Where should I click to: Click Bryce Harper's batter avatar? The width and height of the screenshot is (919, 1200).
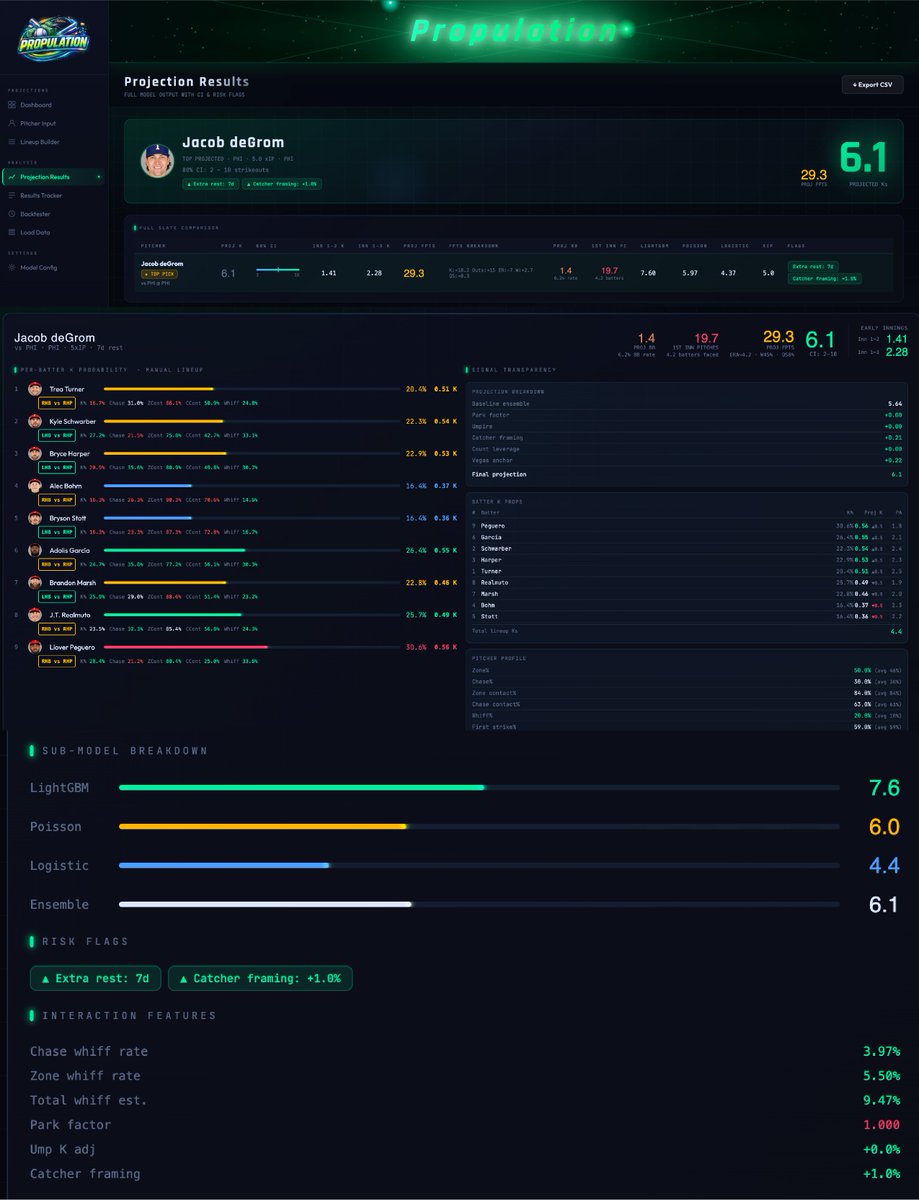tap(35, 453)
